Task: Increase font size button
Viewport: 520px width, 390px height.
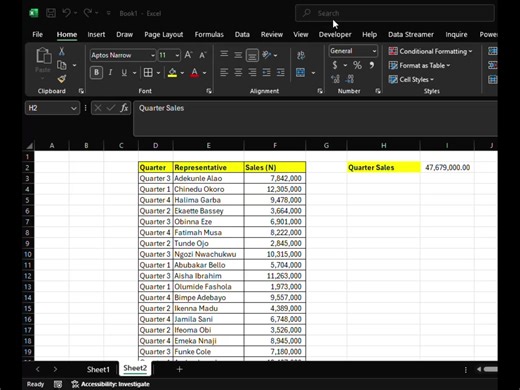Action: pos(188,55)
